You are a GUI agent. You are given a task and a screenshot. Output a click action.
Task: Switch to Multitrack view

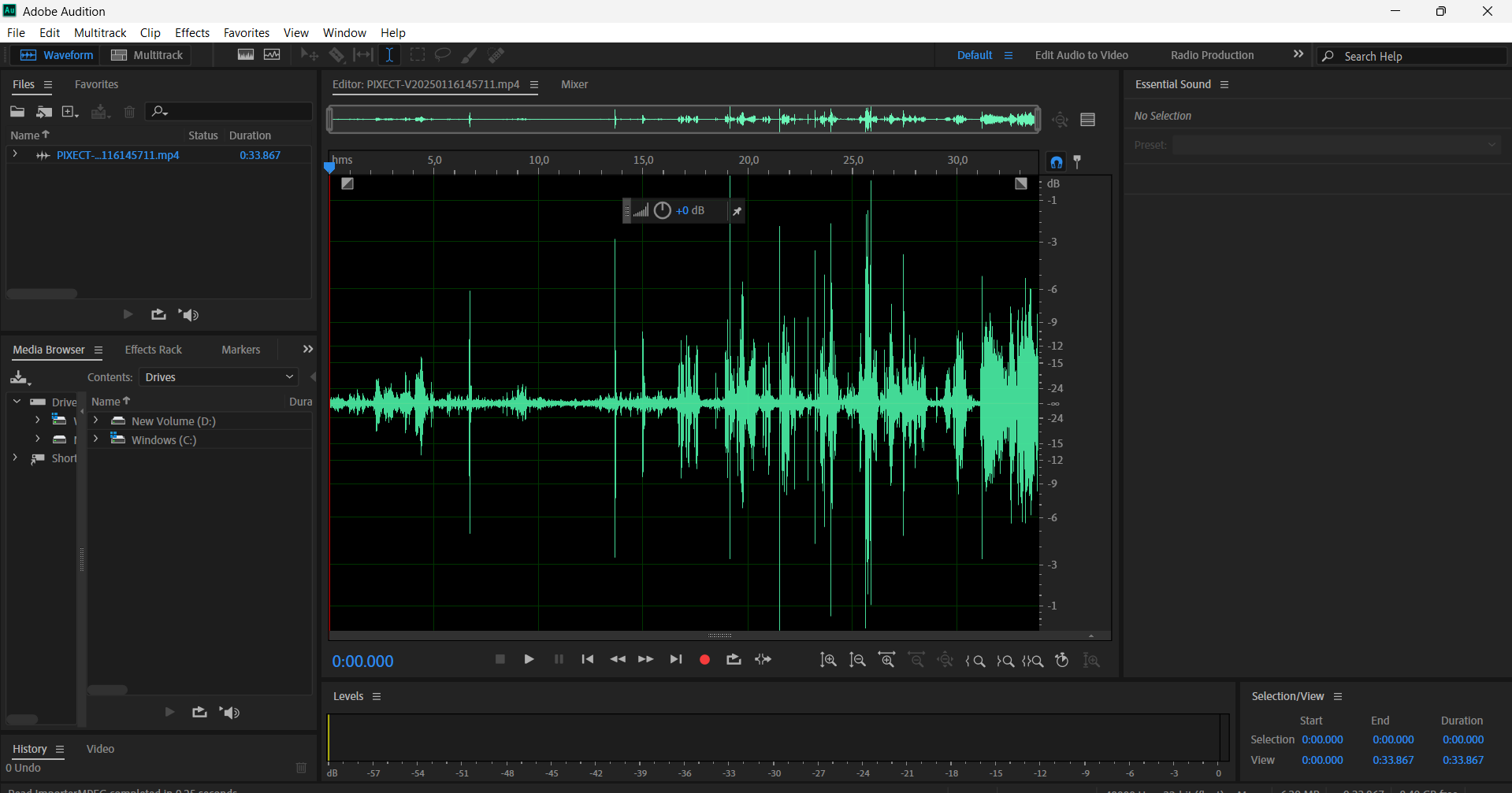click(147, 54)
